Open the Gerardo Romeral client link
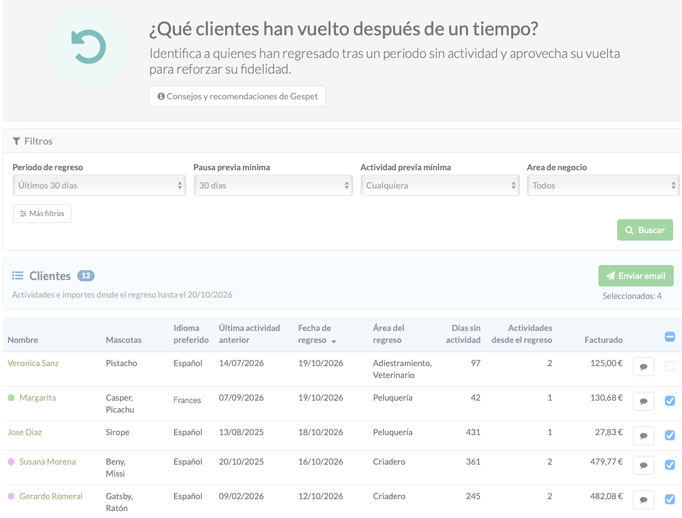The height and width of the screenshot is (518, 682). (x=51, y=496)
